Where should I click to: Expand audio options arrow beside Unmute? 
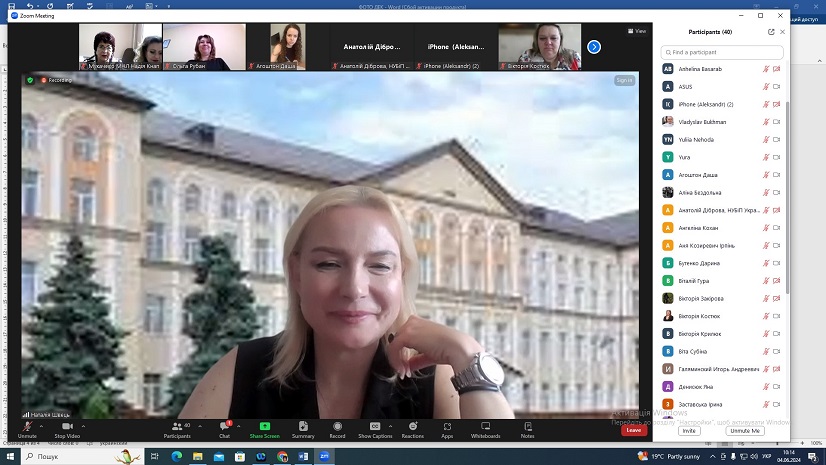(x=42, y=426)
